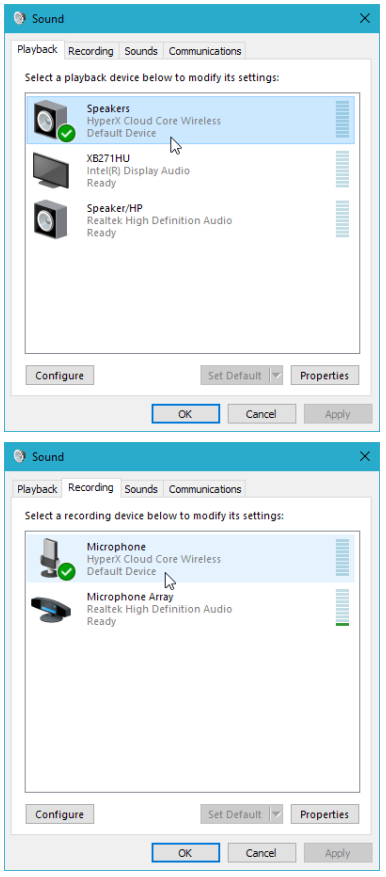The image size is (386, 877).
Task: Click Cancel in the Recording window
Action: coord(261,853)
